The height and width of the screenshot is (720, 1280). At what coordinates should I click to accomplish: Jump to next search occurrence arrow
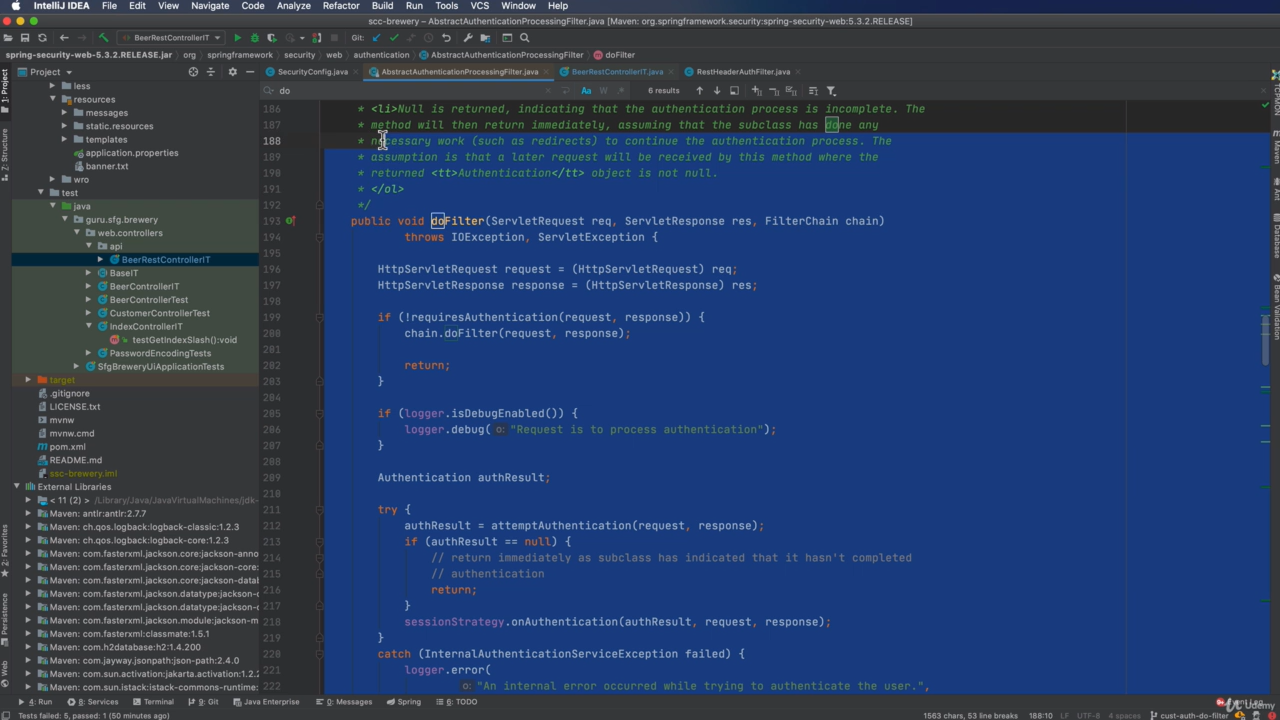(716, 91)
